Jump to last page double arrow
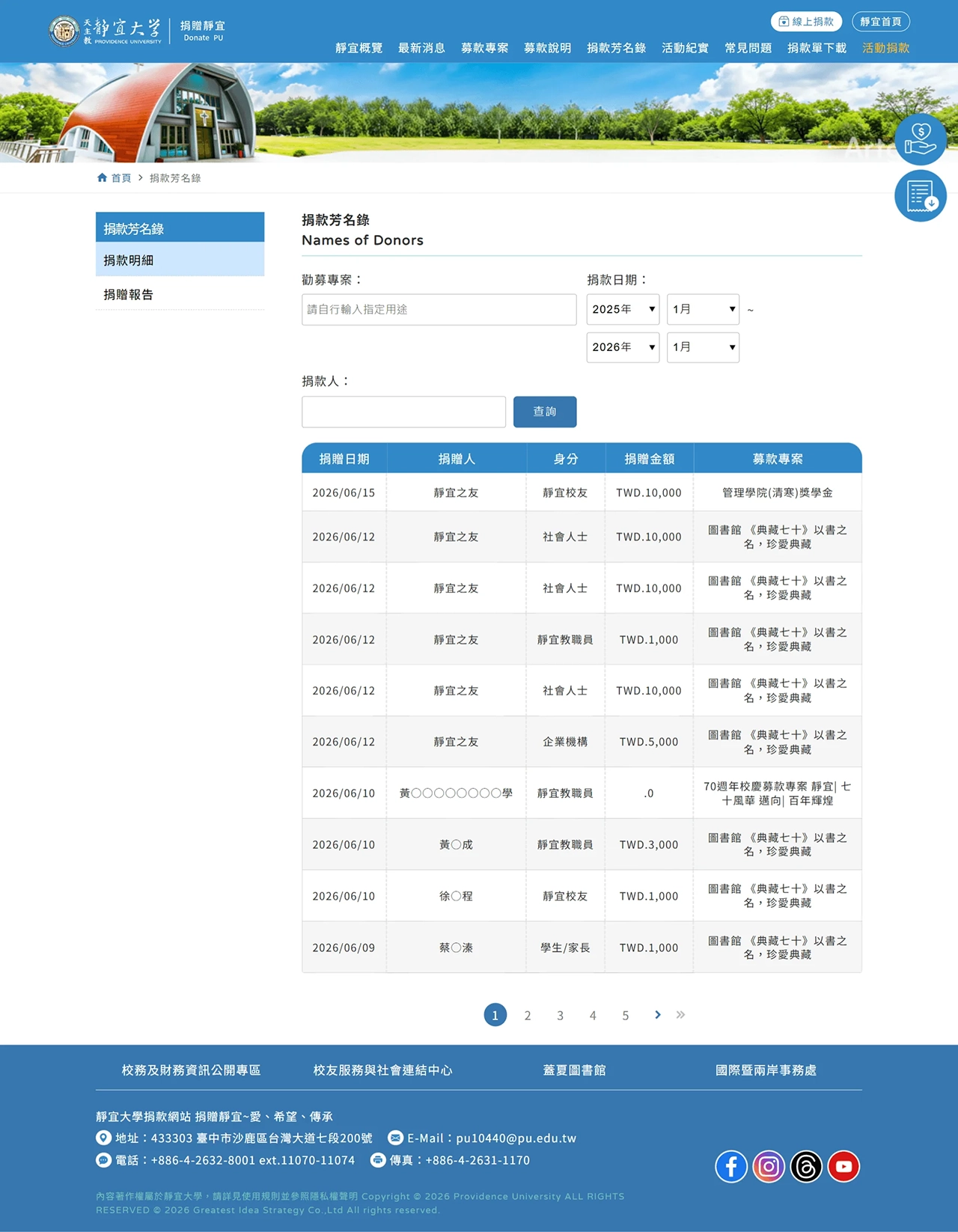The image size is (958, 1232). coord(680,1015)
